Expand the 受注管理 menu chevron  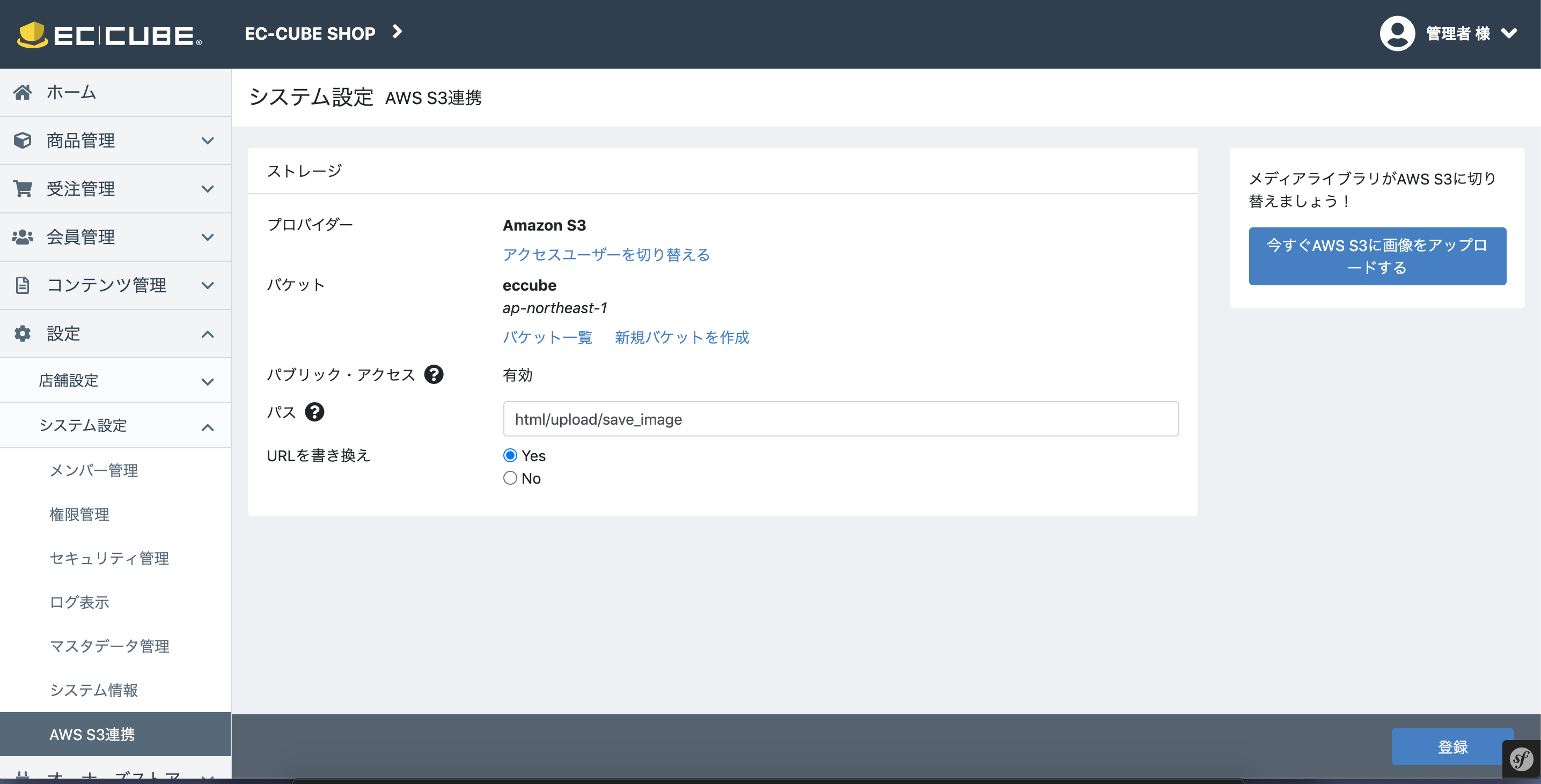pyautogui.click(x=208, y=190)
